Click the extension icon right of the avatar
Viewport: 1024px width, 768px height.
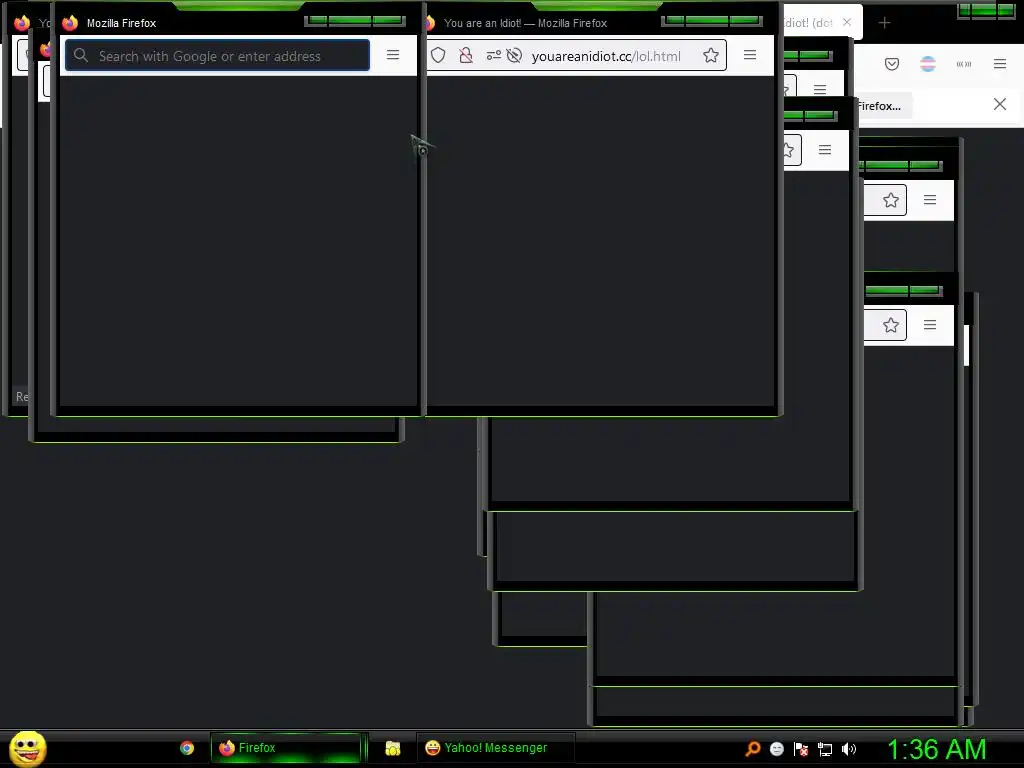[963, 64]
